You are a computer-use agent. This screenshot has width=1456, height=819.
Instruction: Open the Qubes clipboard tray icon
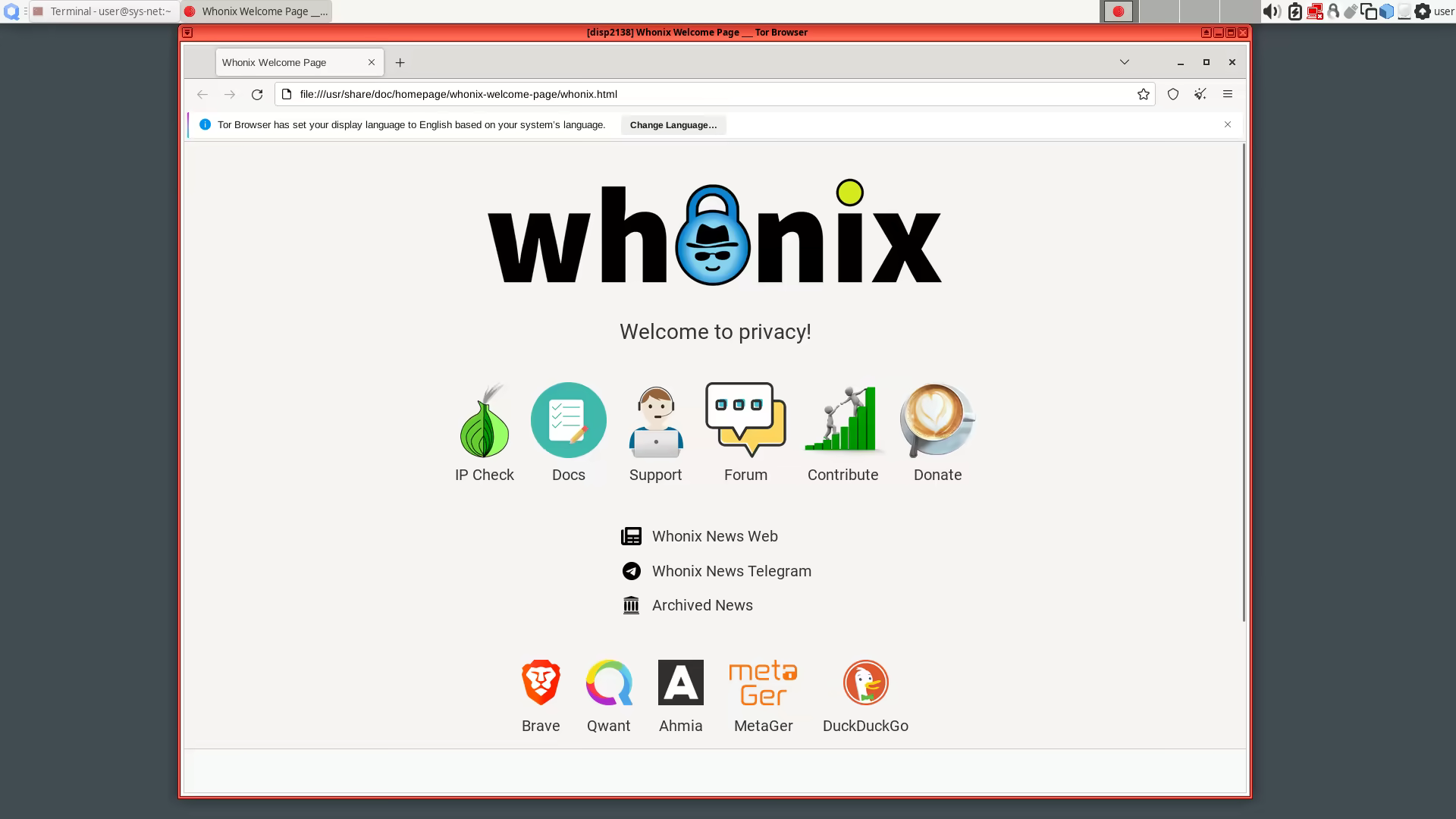pos(1369,11)
